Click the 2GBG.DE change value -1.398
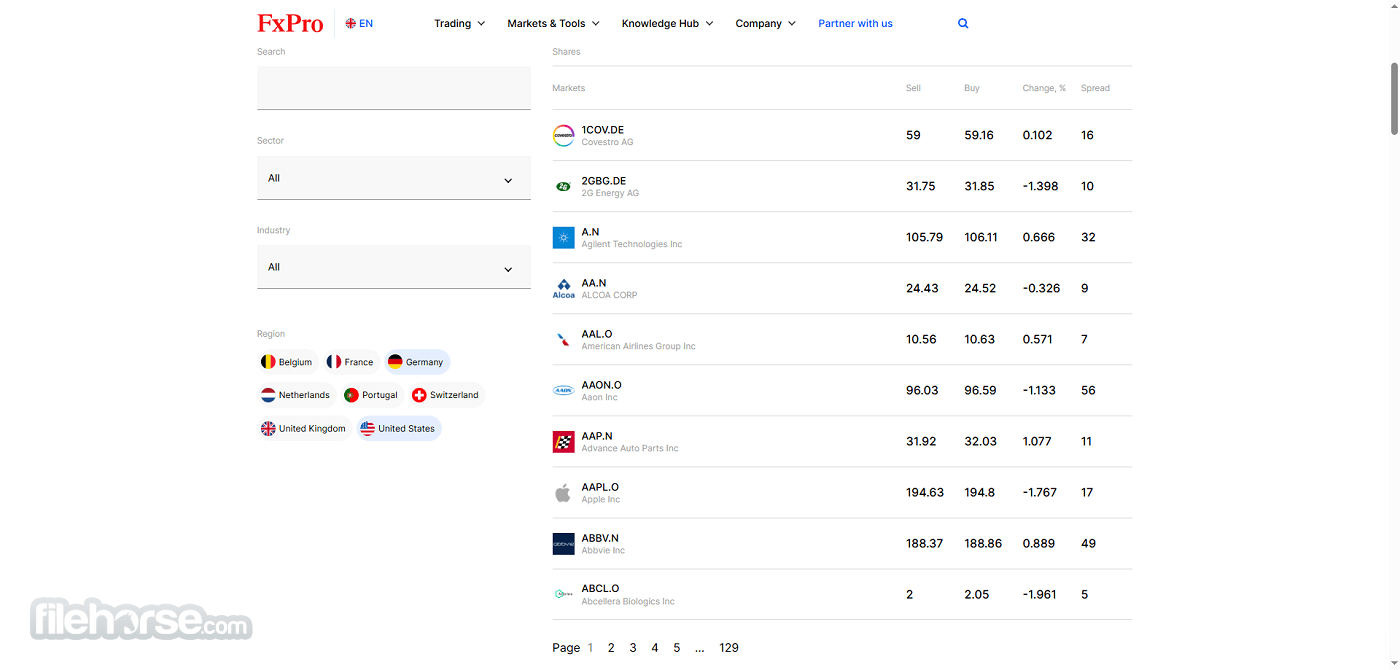1400x670 pixels. point(1040,187)
